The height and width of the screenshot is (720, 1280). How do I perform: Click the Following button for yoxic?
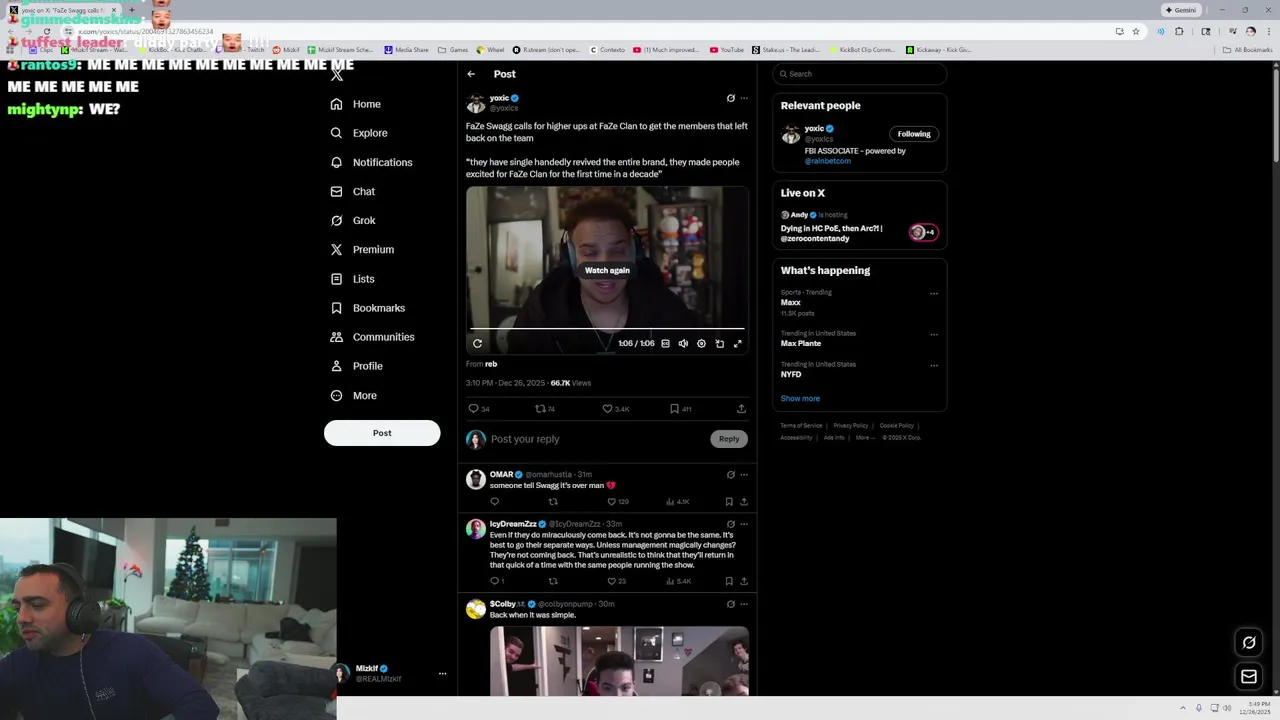(x=914, y=134)
